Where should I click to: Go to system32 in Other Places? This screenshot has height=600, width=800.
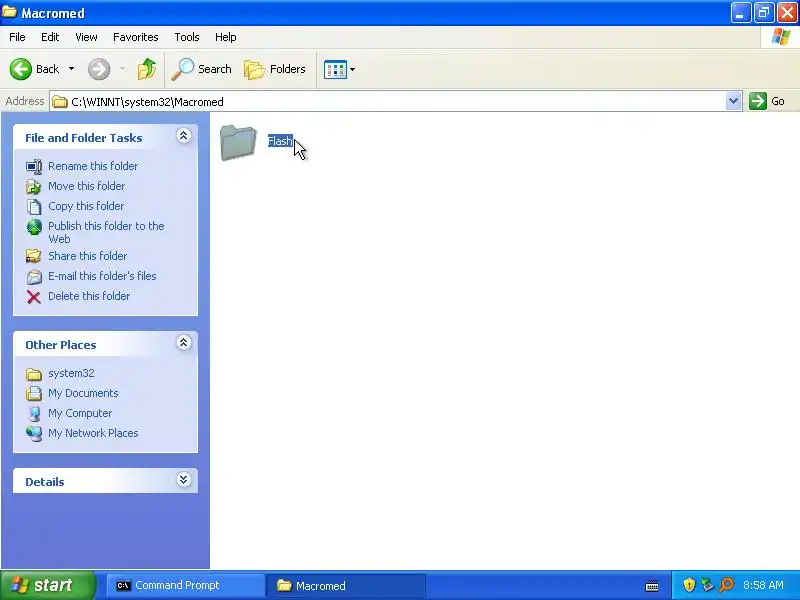pyautogui.click(x=71, y=373)
